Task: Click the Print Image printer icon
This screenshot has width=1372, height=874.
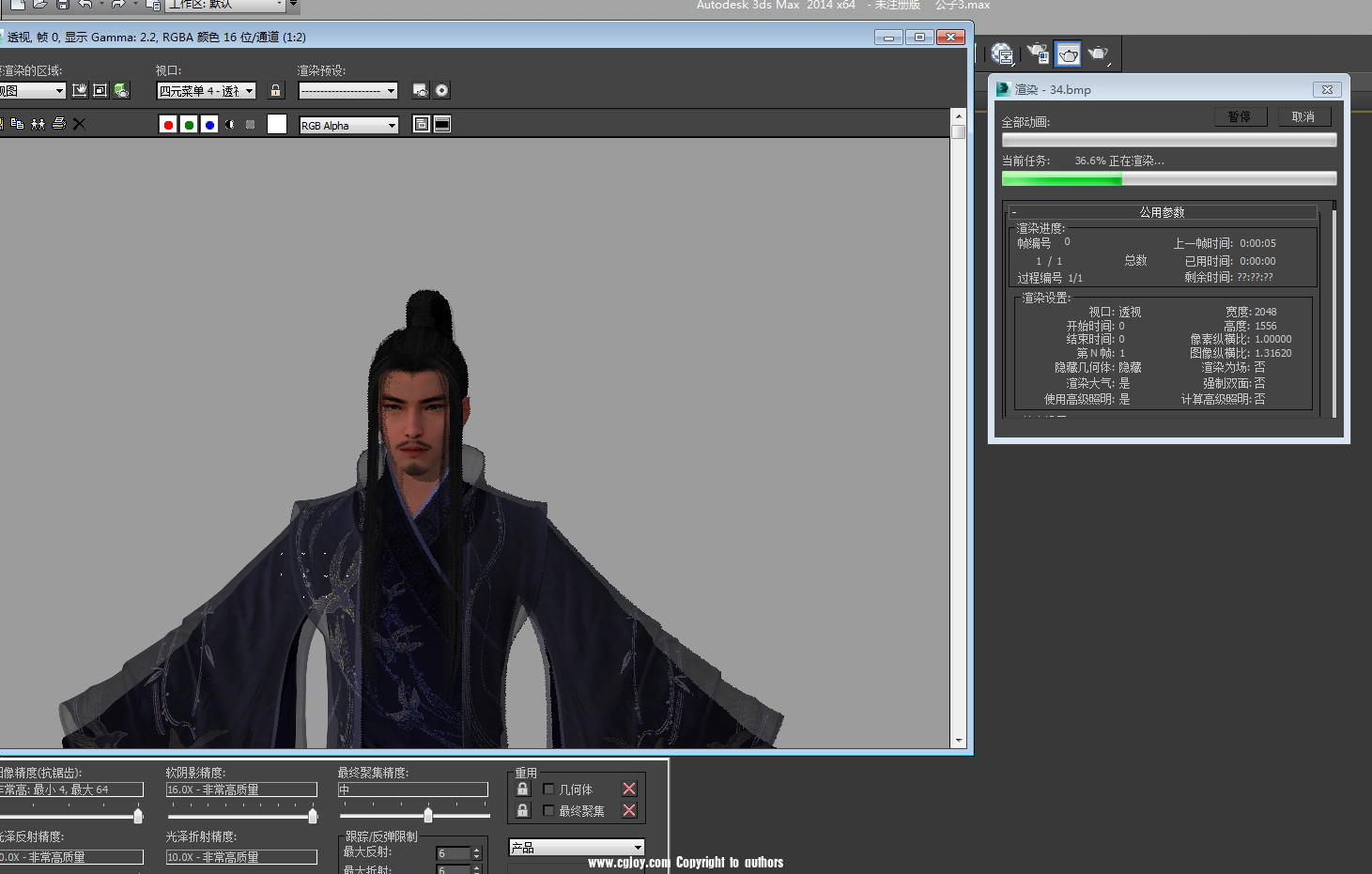Action: click(59, 124)
